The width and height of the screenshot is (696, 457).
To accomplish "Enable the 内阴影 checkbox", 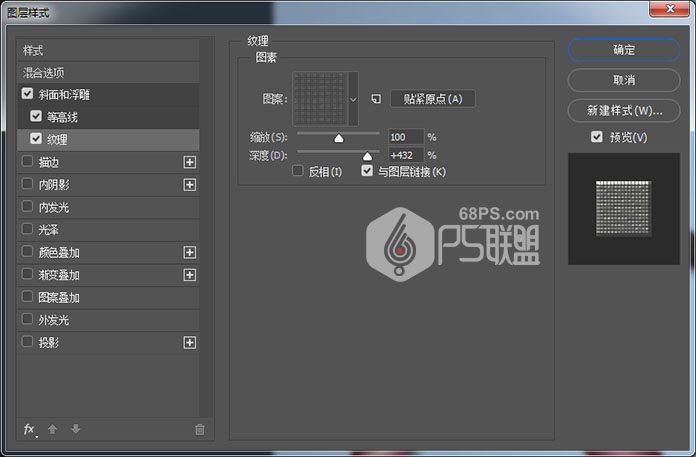I will [x=27, y=183].
